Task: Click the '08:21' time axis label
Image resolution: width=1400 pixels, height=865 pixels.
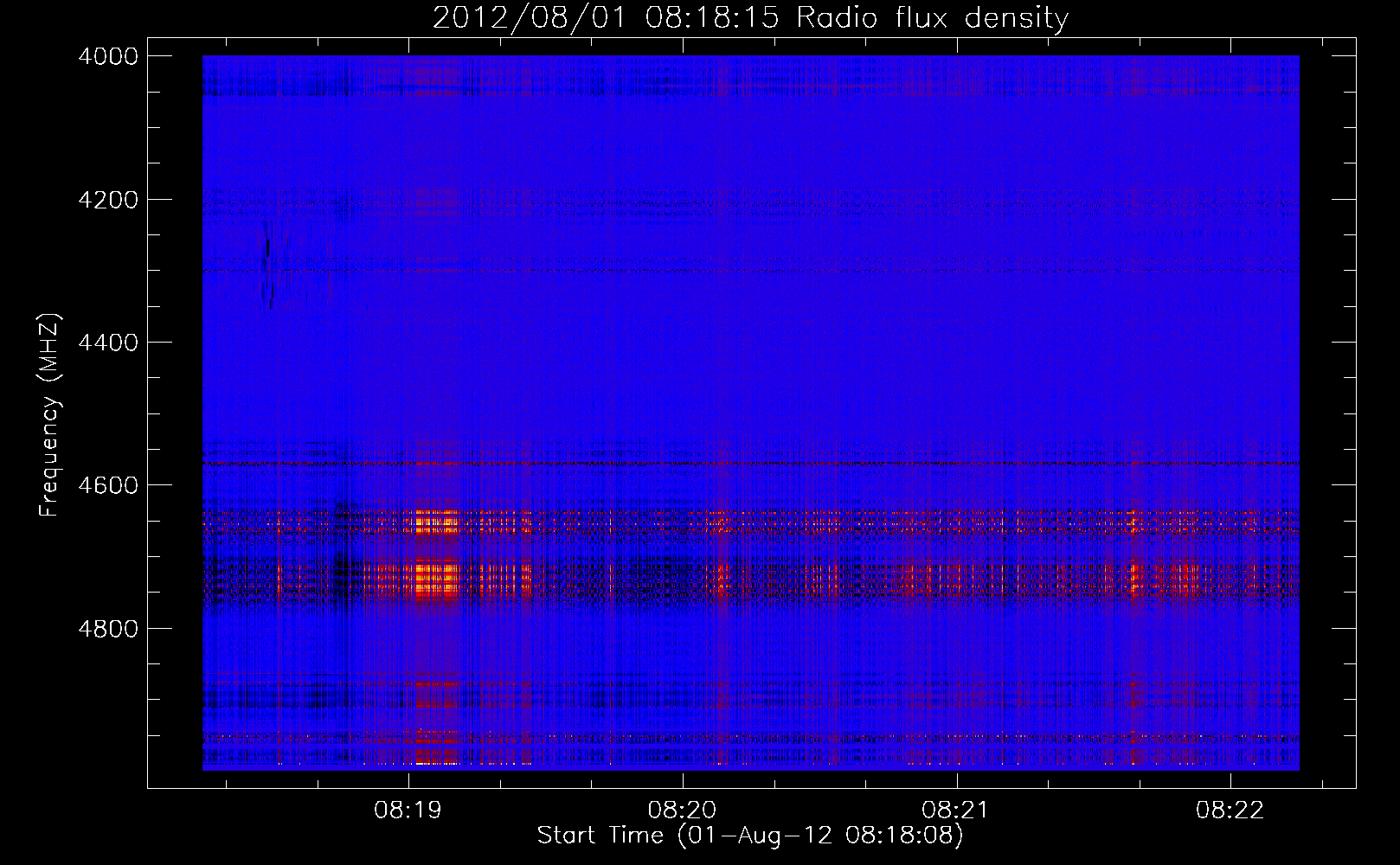Action: (x=955, y=811)
